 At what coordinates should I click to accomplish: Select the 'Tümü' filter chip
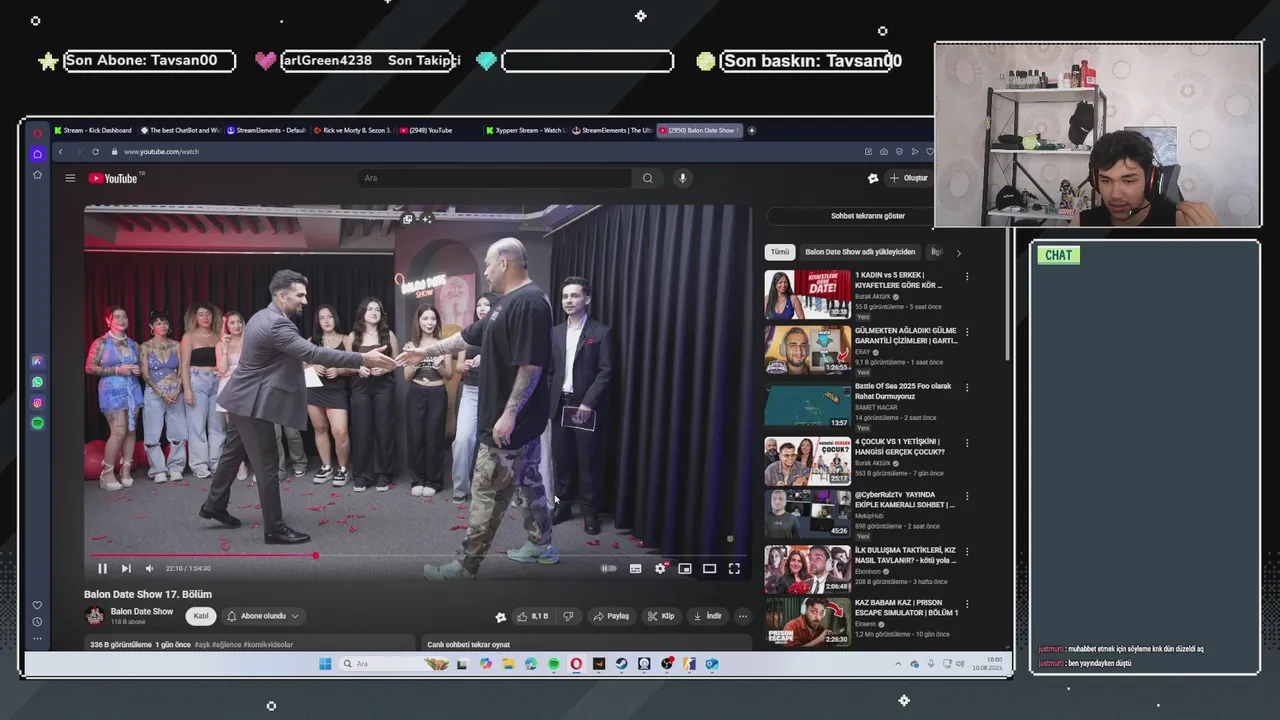click(779, 252)
